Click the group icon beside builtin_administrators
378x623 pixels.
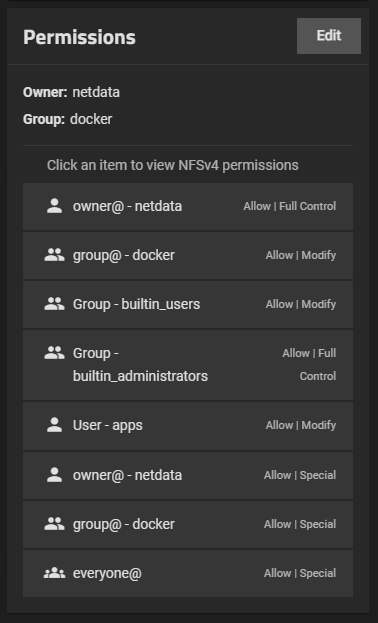(54, 353)
